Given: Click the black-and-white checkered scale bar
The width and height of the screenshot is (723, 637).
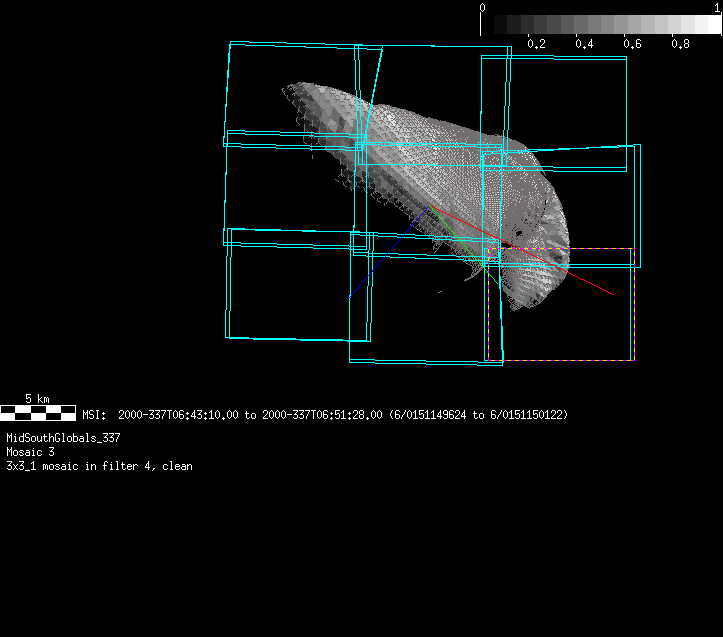Looking at the screenshot, I should pyautogui.click(x=37, y=411).
